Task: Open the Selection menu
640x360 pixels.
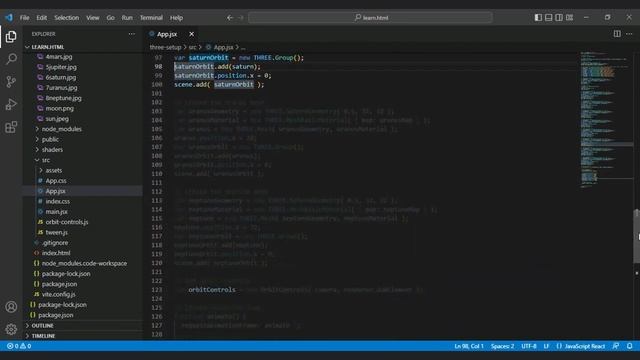Action: (x=67, y=18)
